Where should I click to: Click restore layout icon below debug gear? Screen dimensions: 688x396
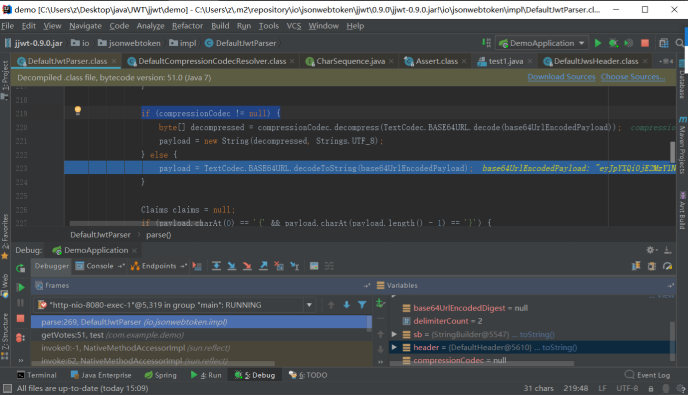[x=636, y=266]
